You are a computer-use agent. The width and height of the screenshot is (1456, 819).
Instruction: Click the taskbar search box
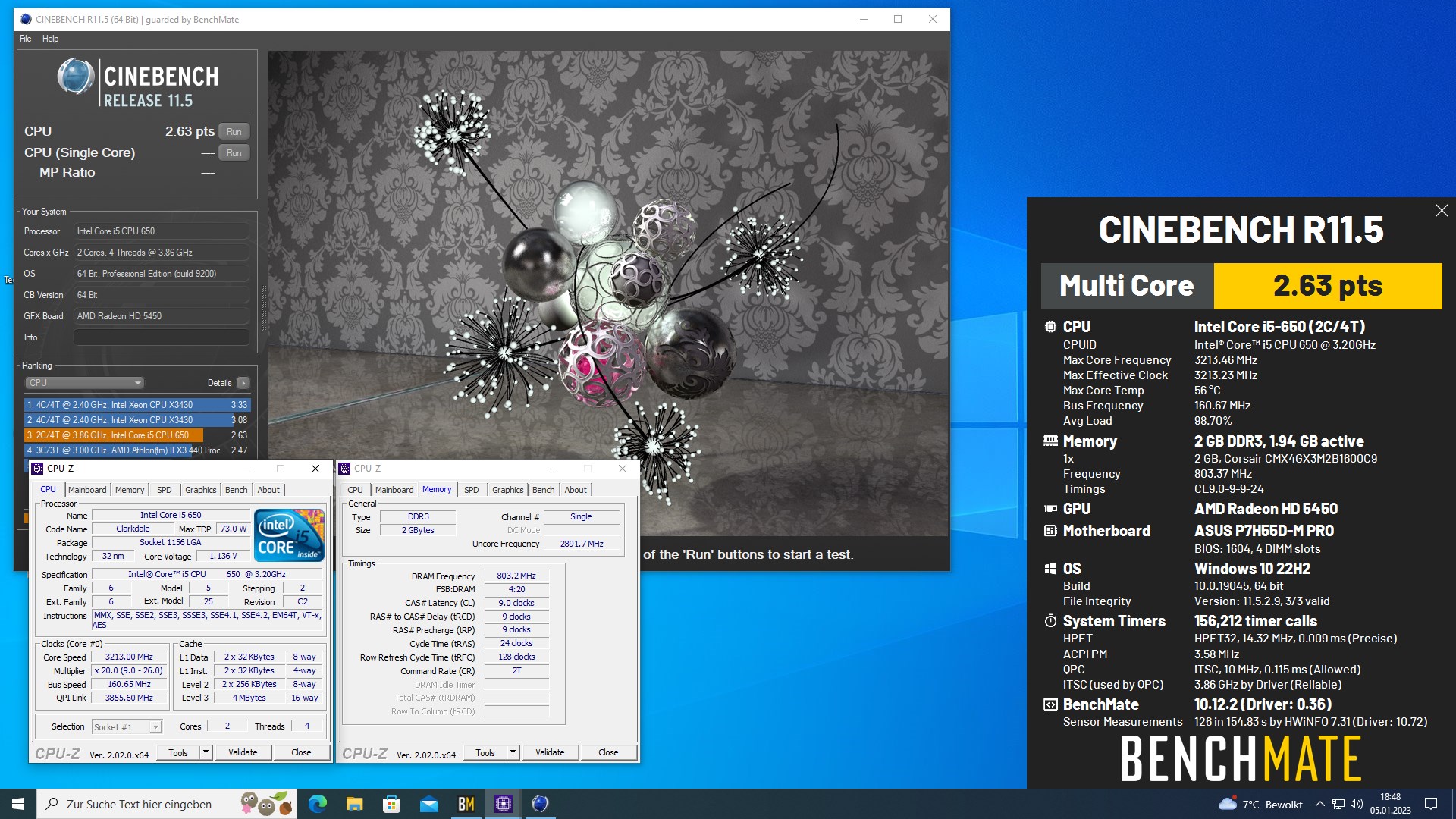167,804
